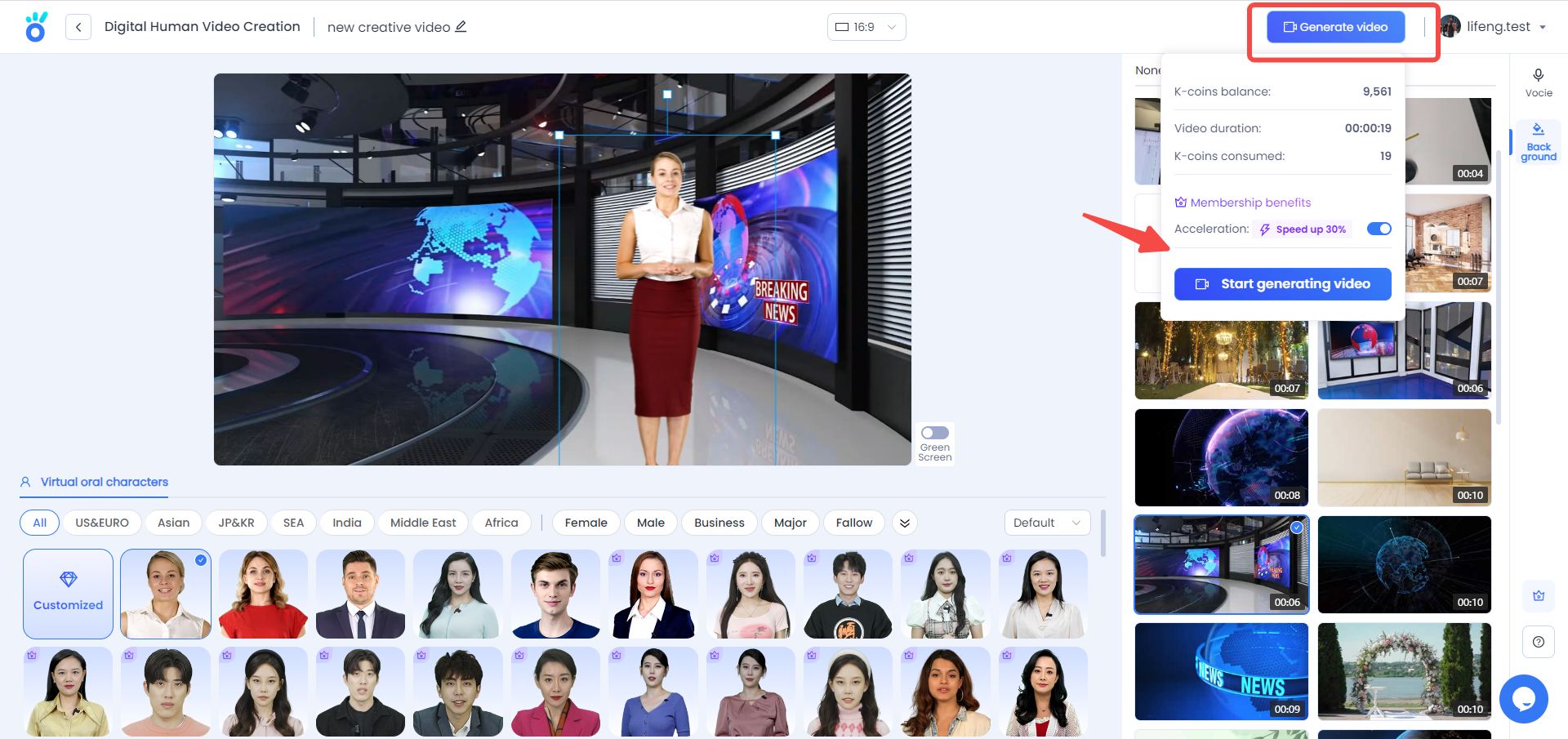This screenshot has width=1568, height=739.
Task: Click the Speed up 30% badge
Action: tap(1303, 229)
